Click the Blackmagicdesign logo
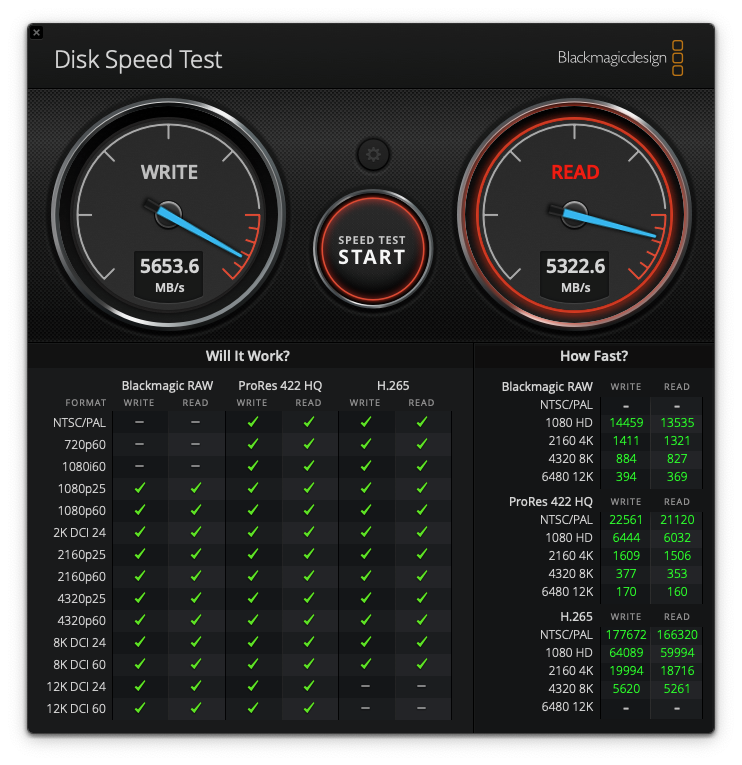The height and width of the screenshot is (765, 742). (x=620, y=58)
